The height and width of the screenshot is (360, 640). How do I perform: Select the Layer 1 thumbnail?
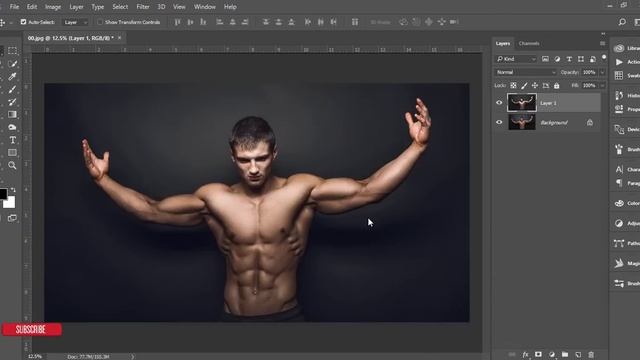[x=522, y=102]
